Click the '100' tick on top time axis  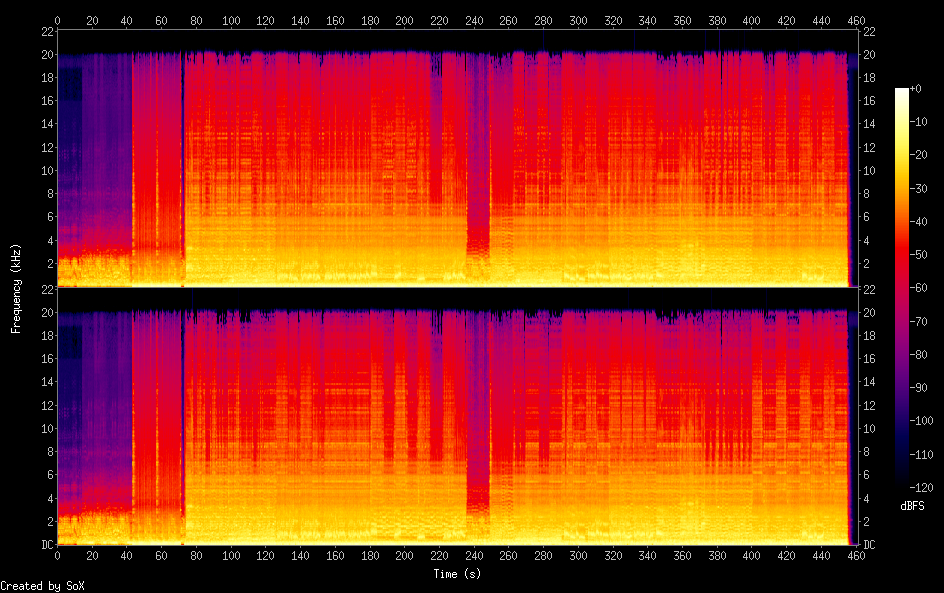click(x=231, y=20)
